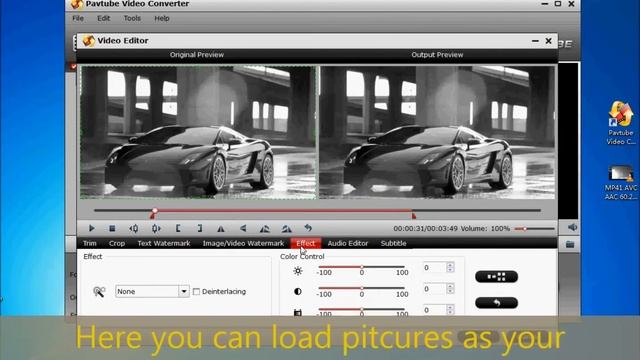The image size is (640, 360).
Task: Click the folder icon at right edge
Action: 570,244
